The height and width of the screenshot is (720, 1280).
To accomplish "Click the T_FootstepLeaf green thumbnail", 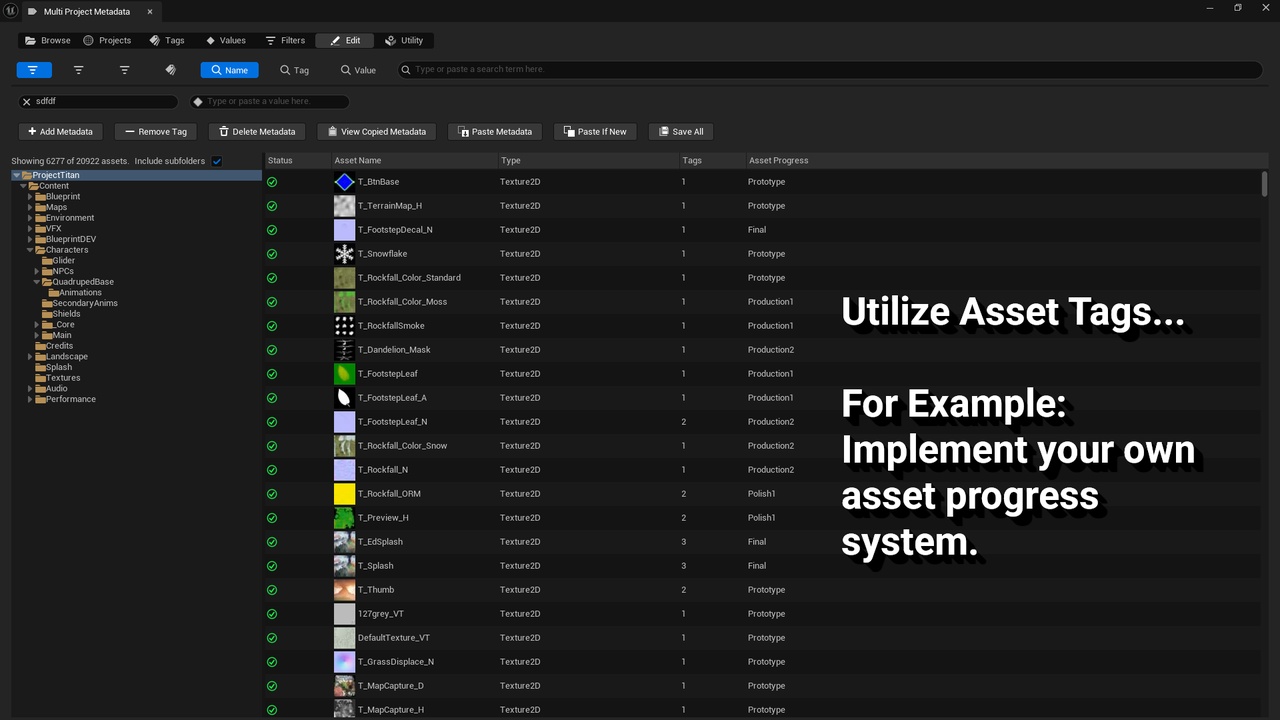I will pyautogui.click(x=344, y=374).
